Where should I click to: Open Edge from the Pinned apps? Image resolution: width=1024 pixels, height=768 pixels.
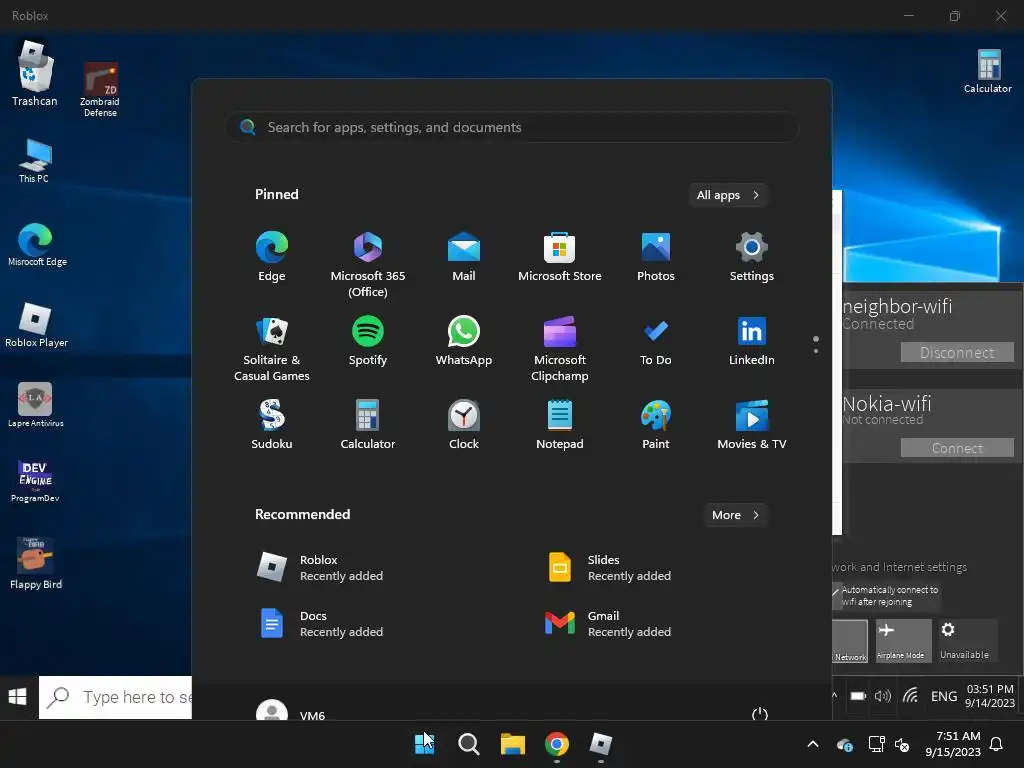click(272, 257)
